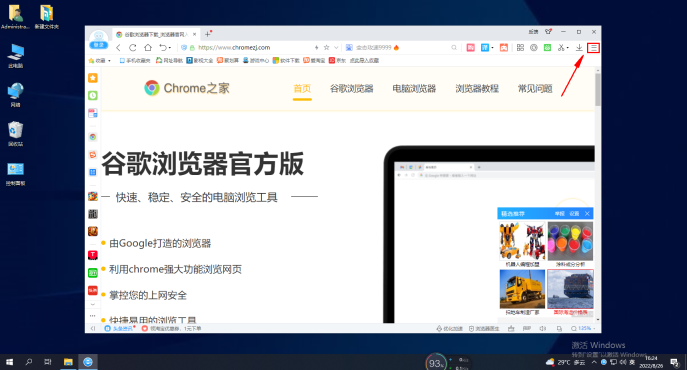Open a new tab with the plus button
The image size is (687, 370).
[208, 34]
